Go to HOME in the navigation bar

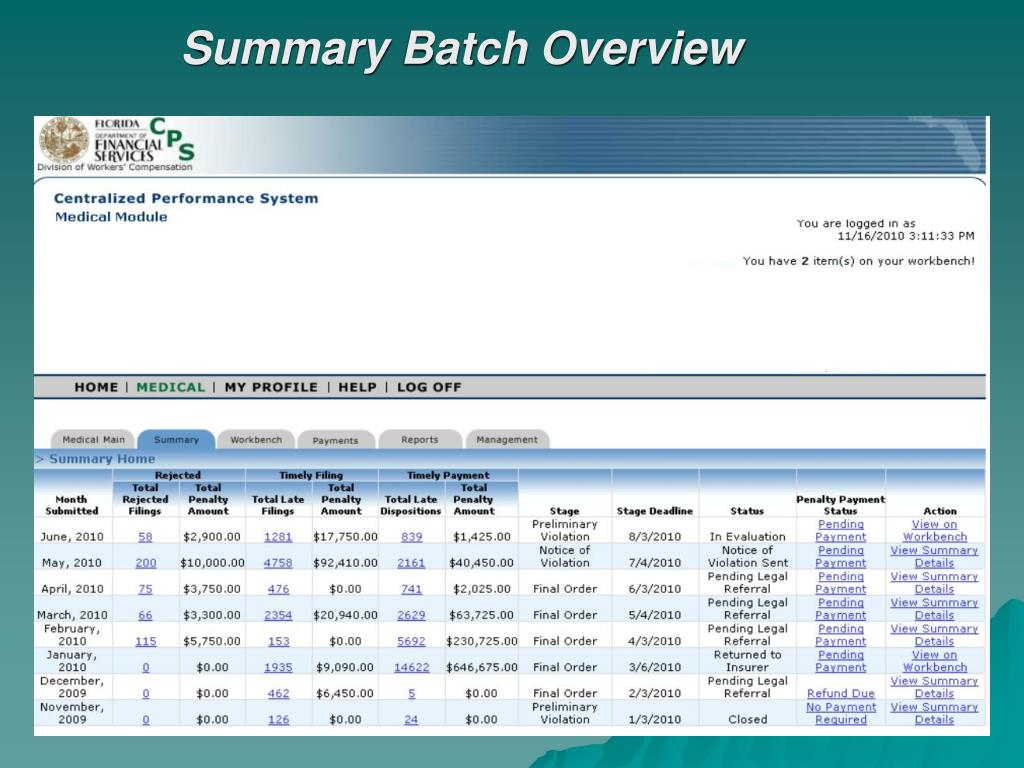(x=96, y=387)
